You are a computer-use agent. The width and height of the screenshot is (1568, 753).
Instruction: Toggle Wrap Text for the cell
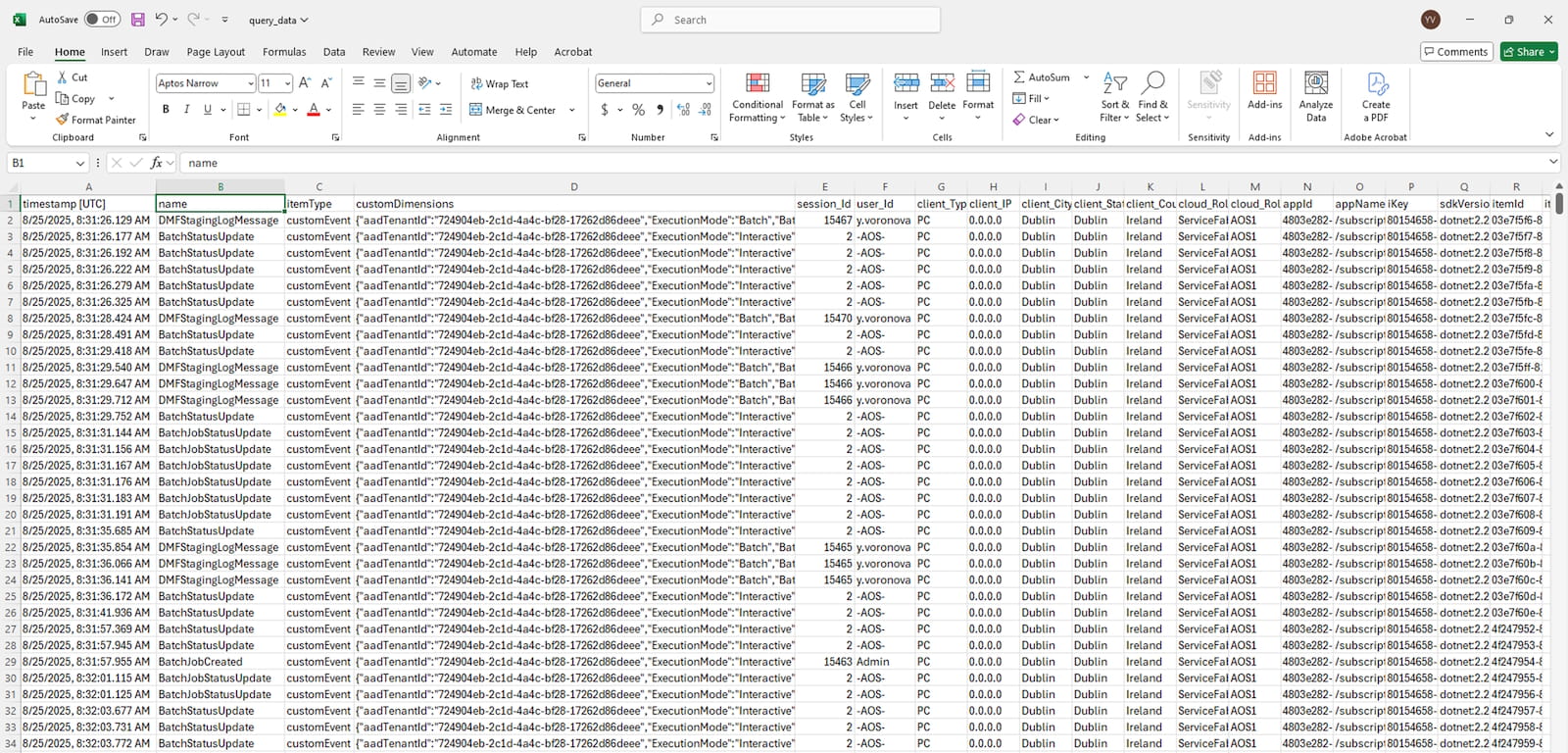click(x=500, y=84)
